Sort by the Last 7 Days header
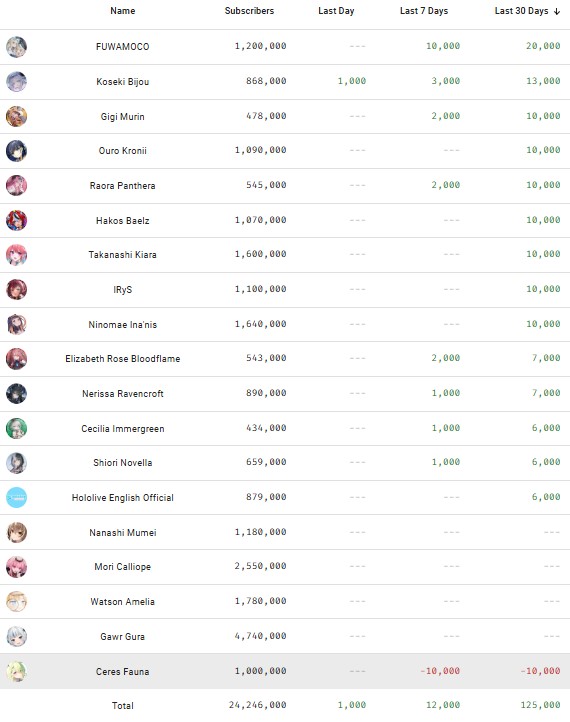This screenshot has height=722, width=570. [x=424, y=11]
